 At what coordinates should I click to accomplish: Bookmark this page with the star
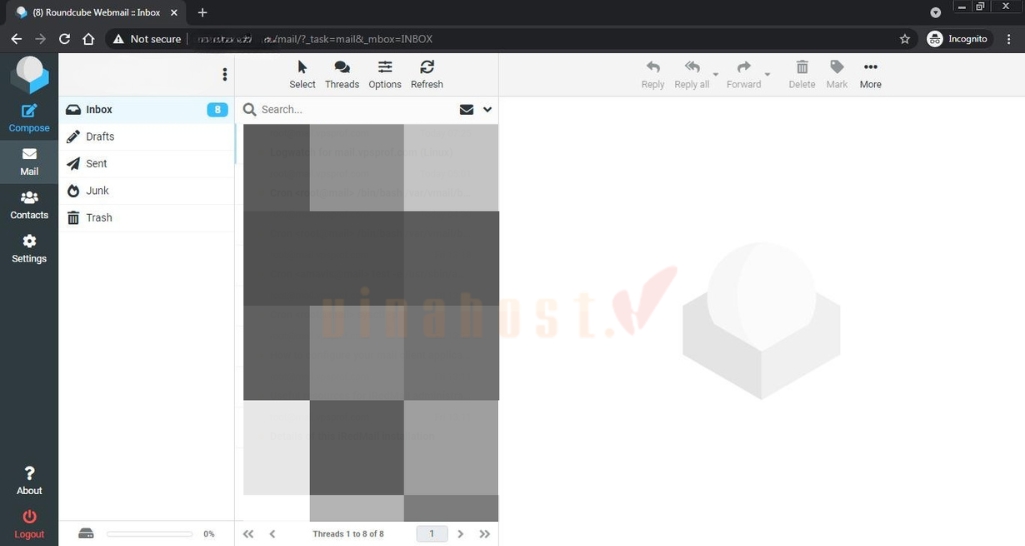point(905,39)
